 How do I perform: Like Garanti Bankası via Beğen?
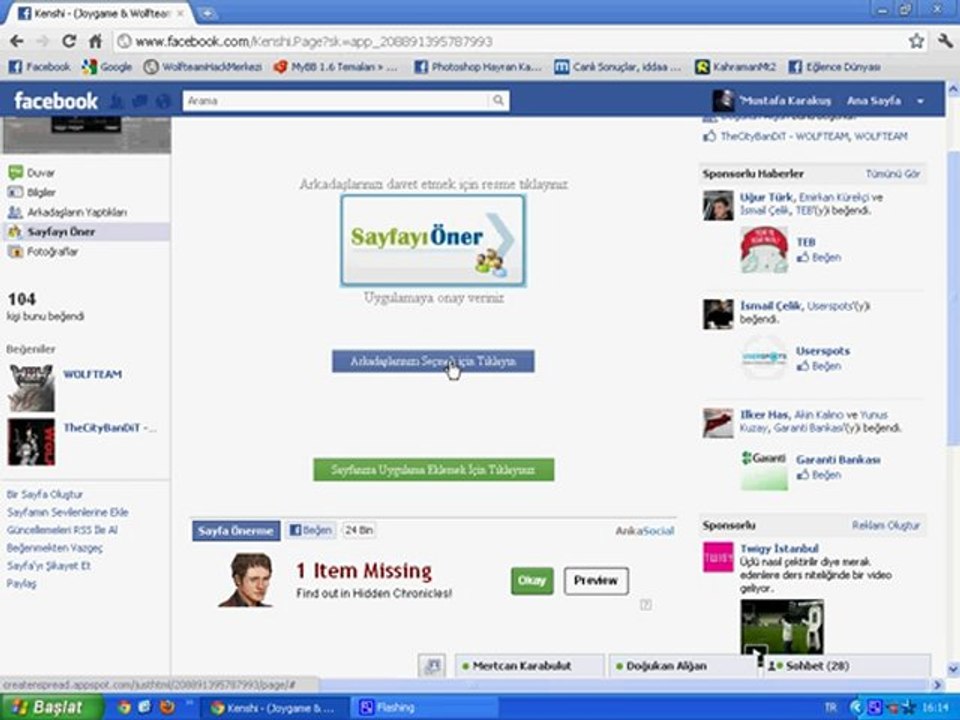click(x=819, y=474)
